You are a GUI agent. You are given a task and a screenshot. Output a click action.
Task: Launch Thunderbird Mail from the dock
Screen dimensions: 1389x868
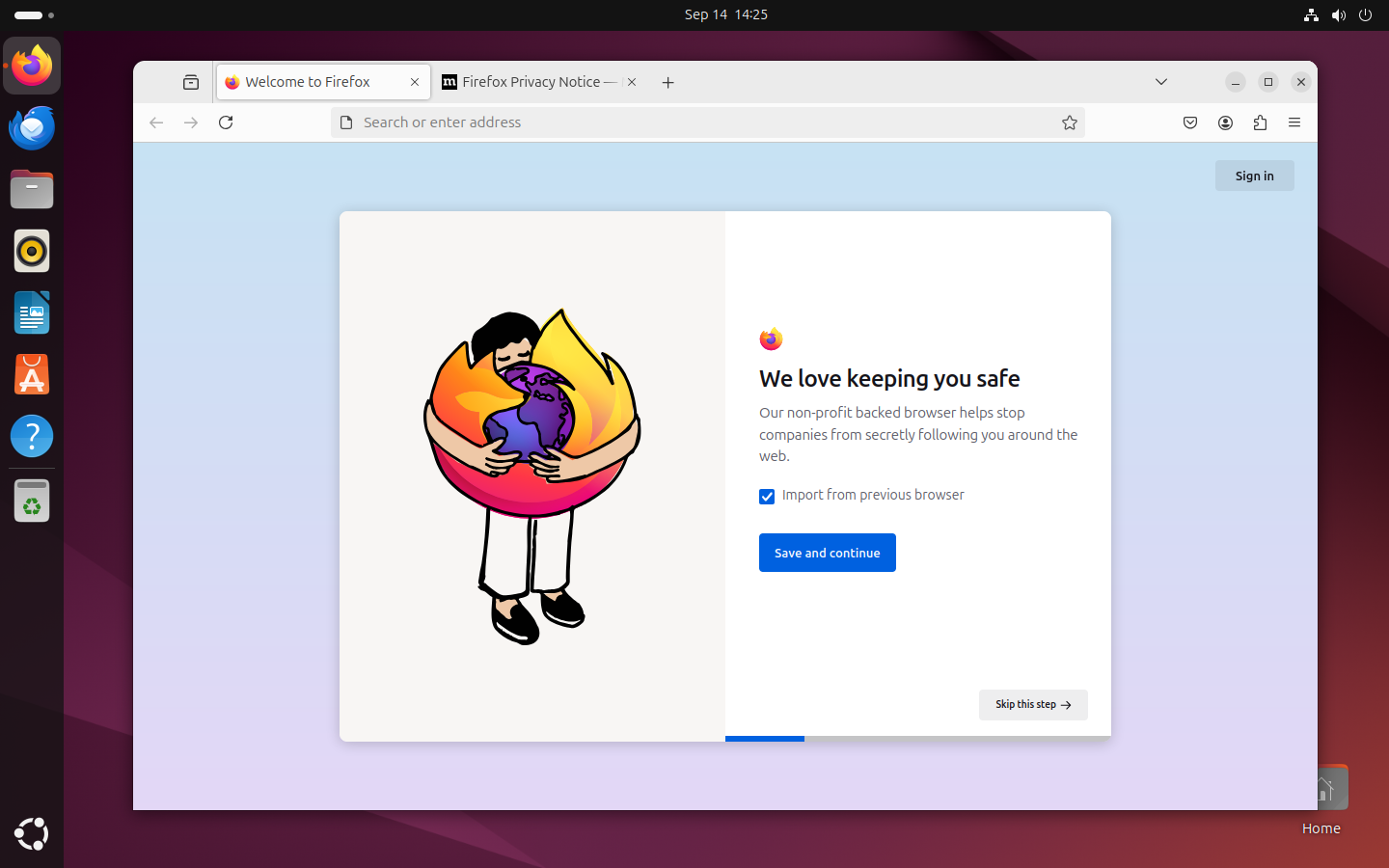32,127
